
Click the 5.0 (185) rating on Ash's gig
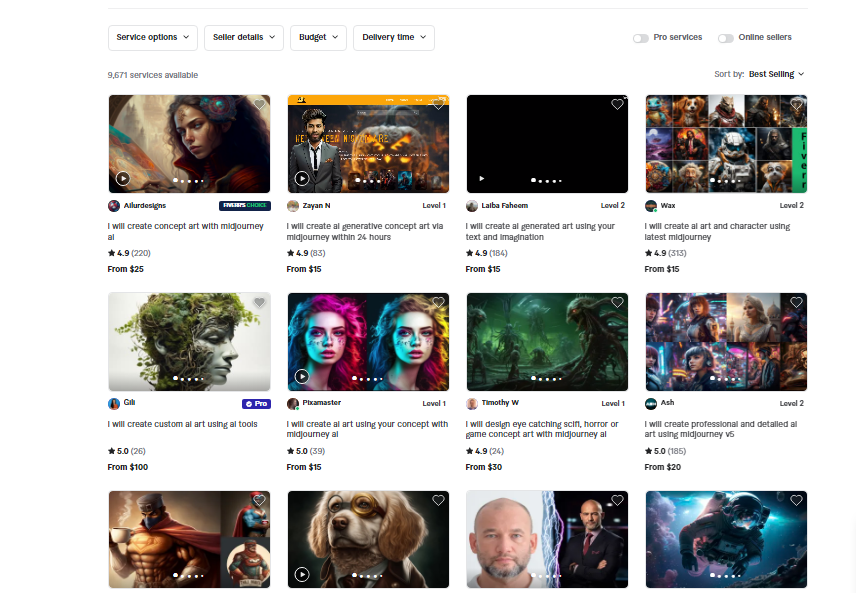point(665,452)
